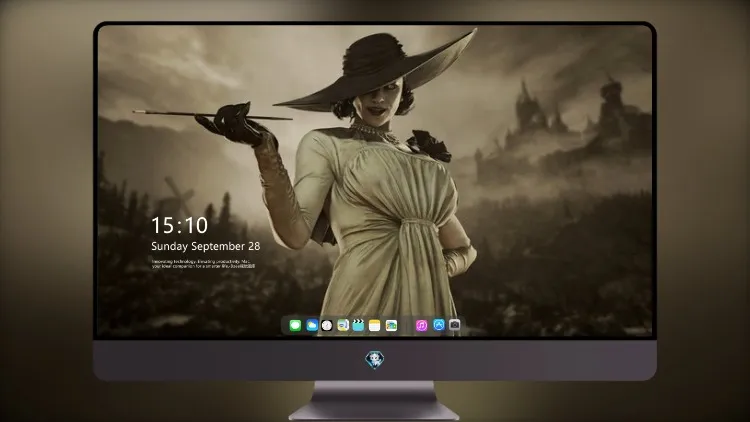Click the 15:10 clock widget

click(x=180, y=225)
